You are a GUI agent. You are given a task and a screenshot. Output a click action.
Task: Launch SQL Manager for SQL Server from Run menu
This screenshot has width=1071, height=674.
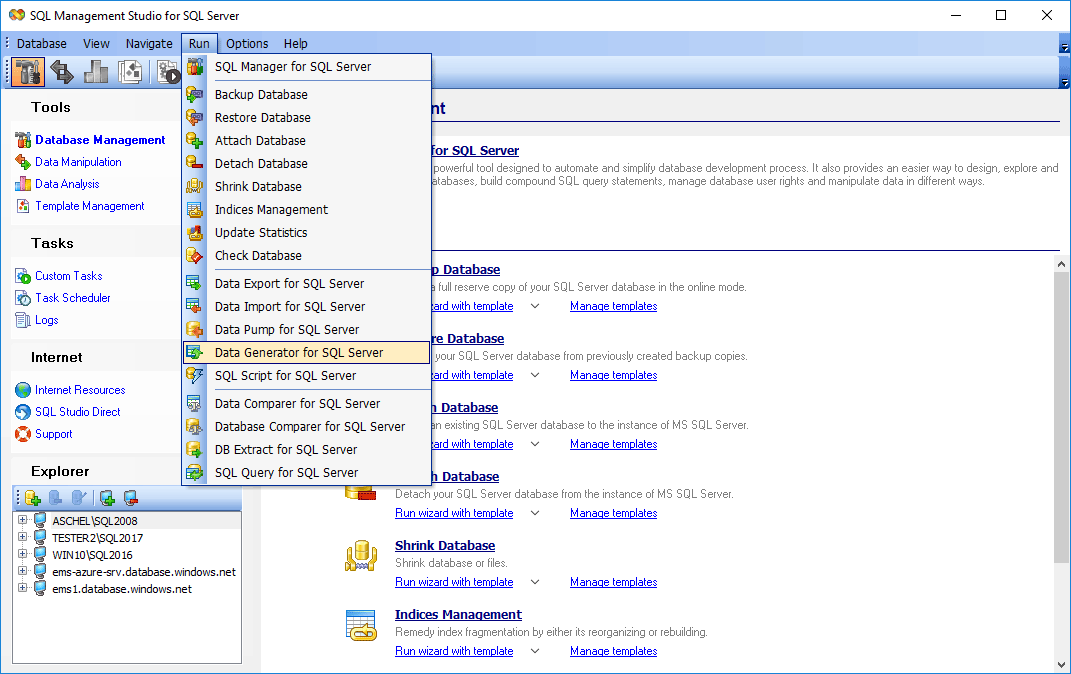tap(307, 67)
